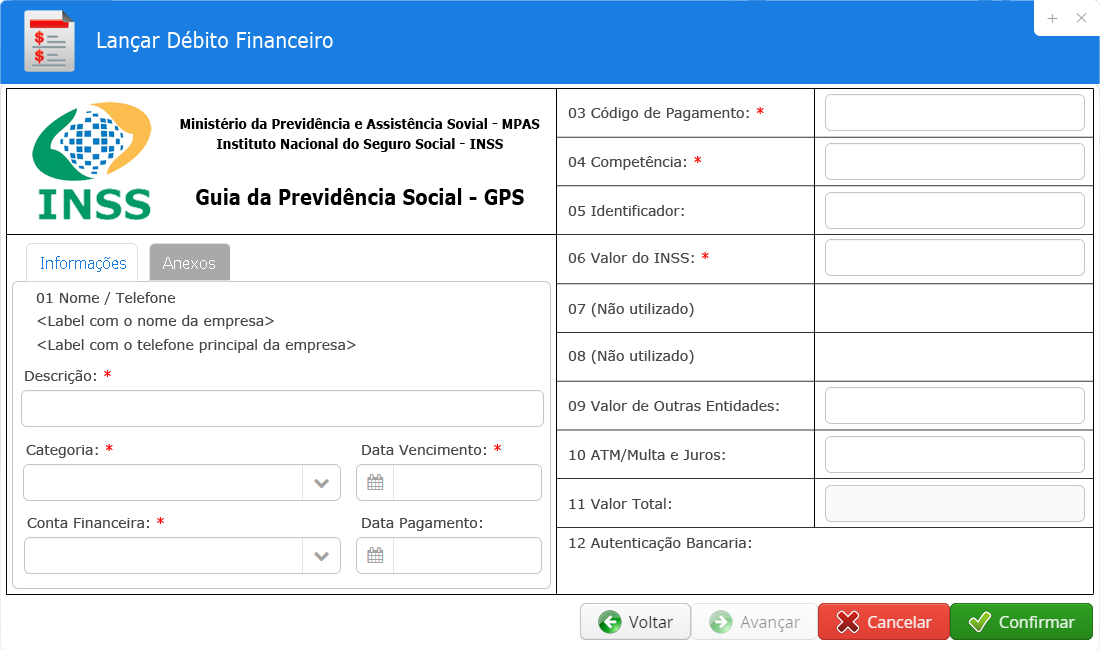Click the green arrow Voltar button
The width and height of the screenshot is (1100, 650).
coord(636,622)
